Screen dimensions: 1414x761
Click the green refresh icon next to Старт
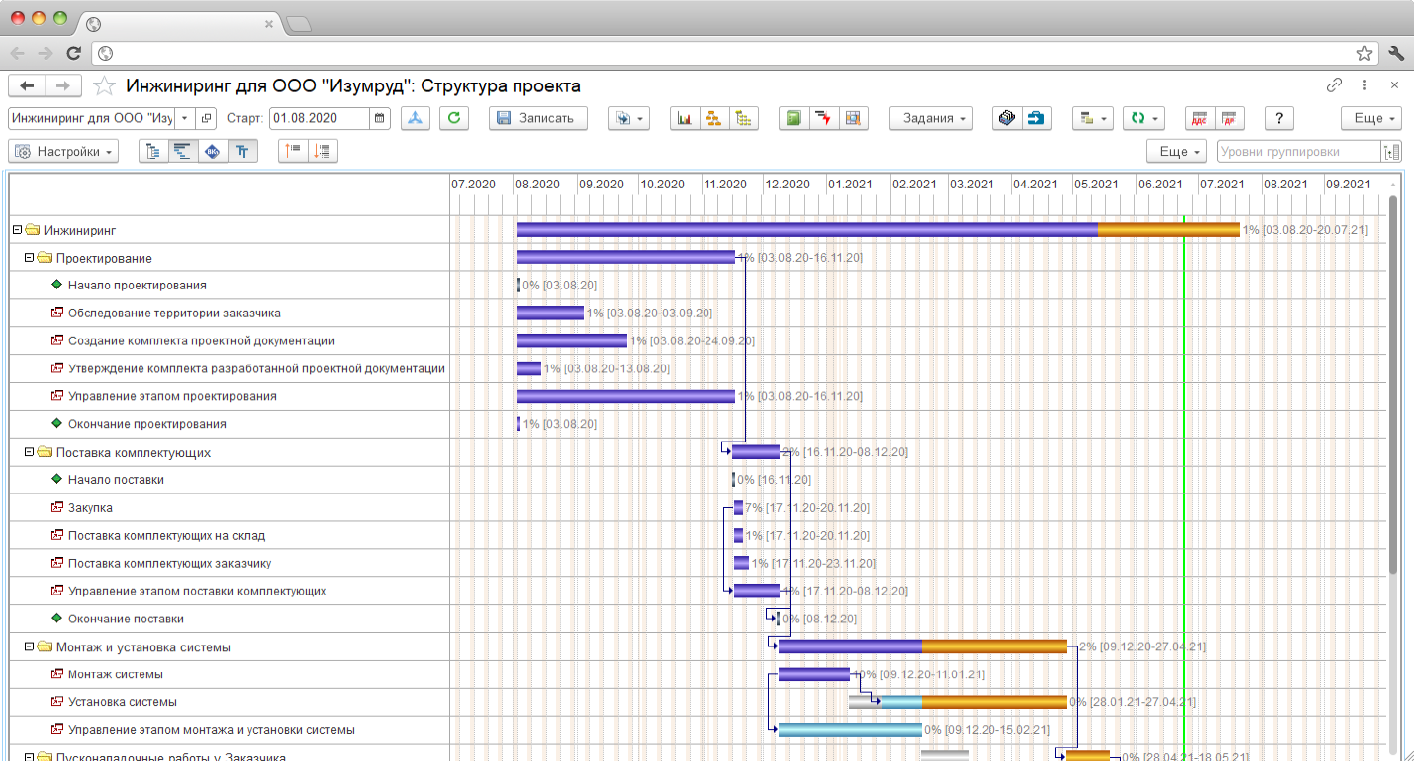tap(454, 118)
